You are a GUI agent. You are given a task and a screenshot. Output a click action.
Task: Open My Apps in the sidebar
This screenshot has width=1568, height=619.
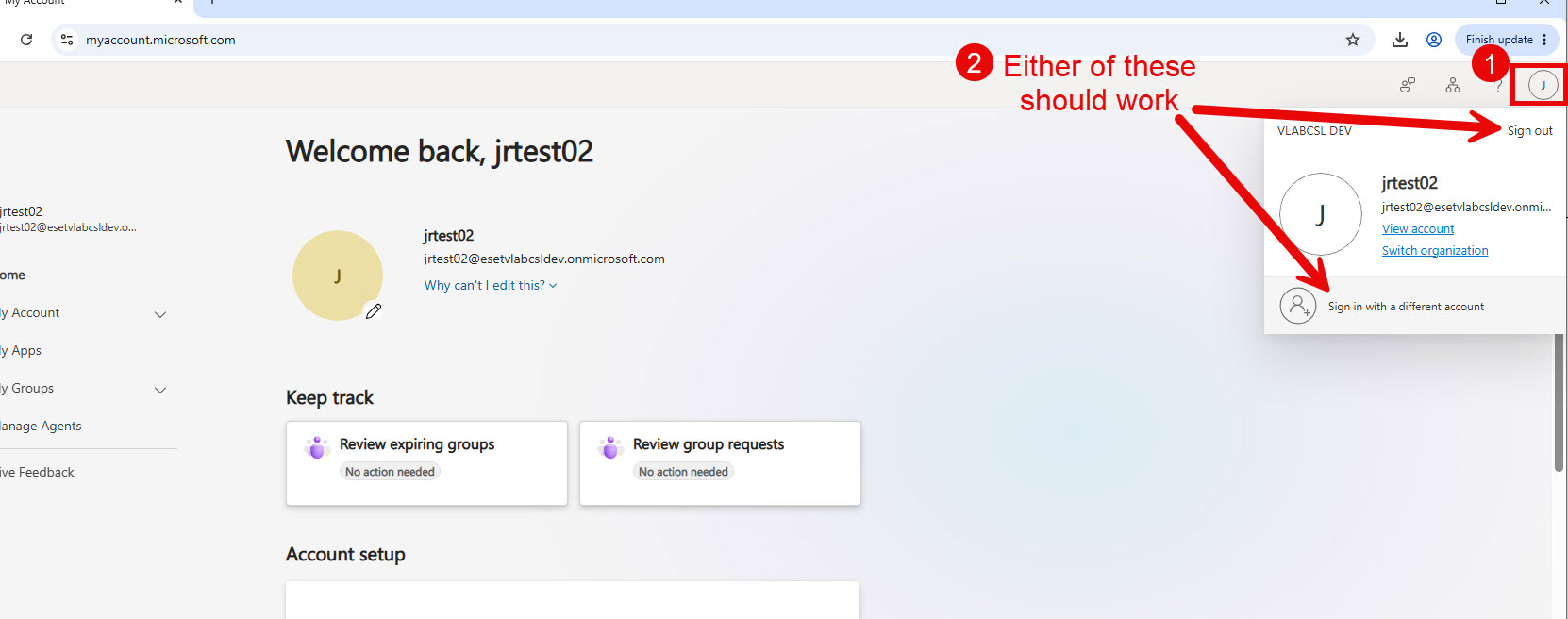[x=21, y=350]
